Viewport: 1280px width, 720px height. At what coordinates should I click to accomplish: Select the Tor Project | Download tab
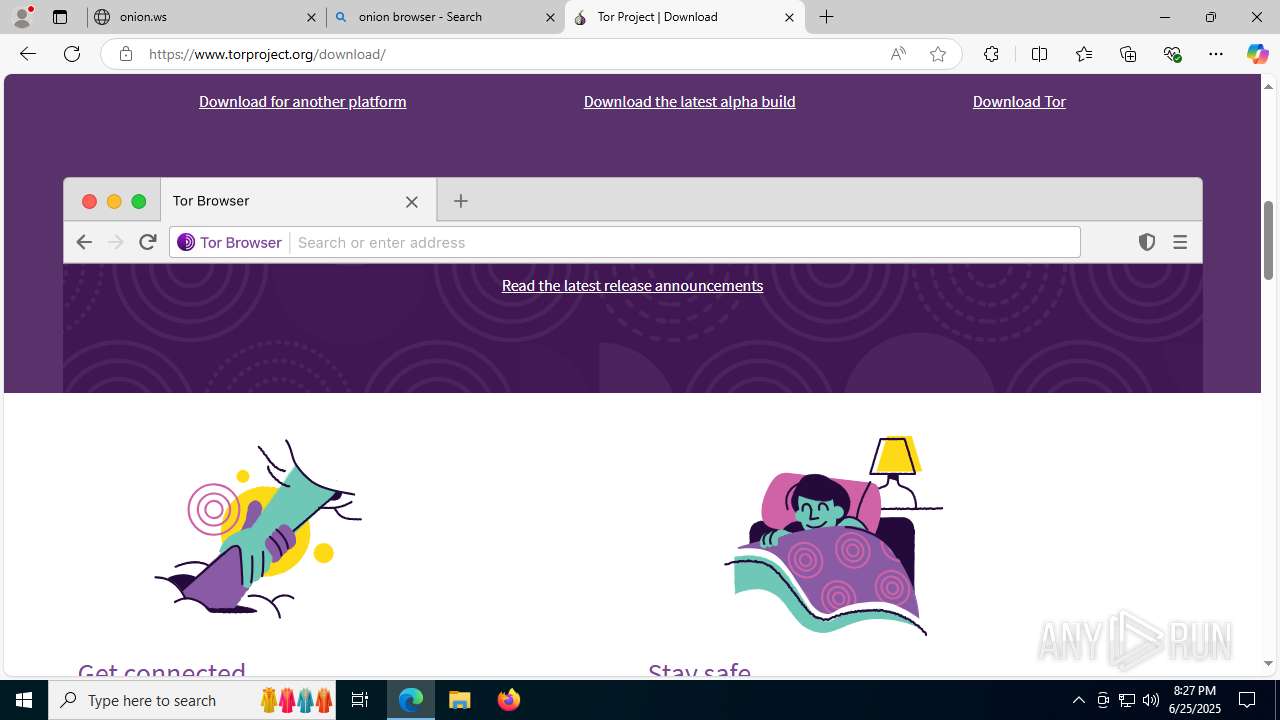point(684,17)
